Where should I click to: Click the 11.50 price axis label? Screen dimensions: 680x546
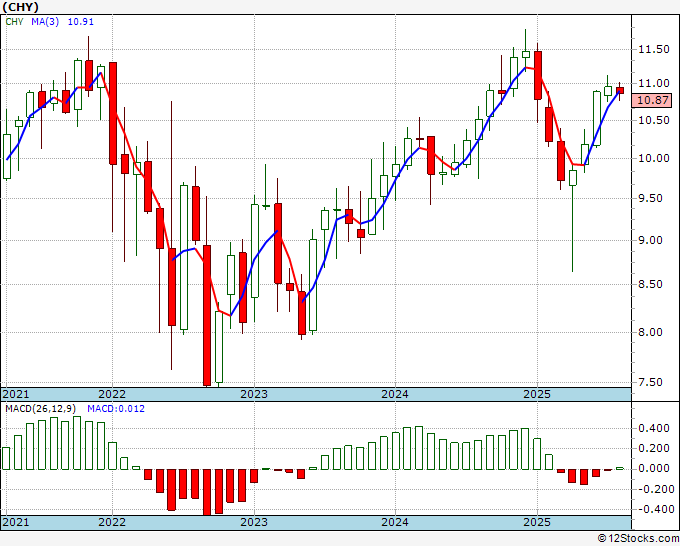click(x=654, y=49)
